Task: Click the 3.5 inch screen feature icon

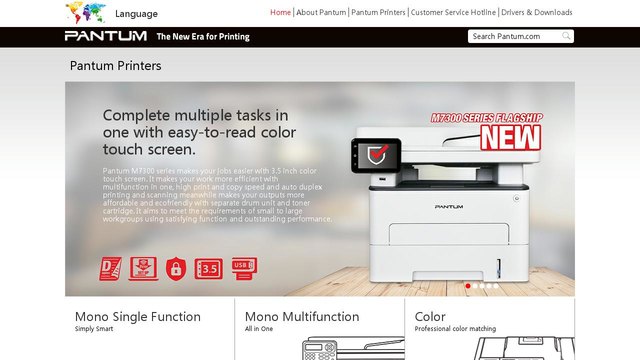Action: tap(209, 269)
